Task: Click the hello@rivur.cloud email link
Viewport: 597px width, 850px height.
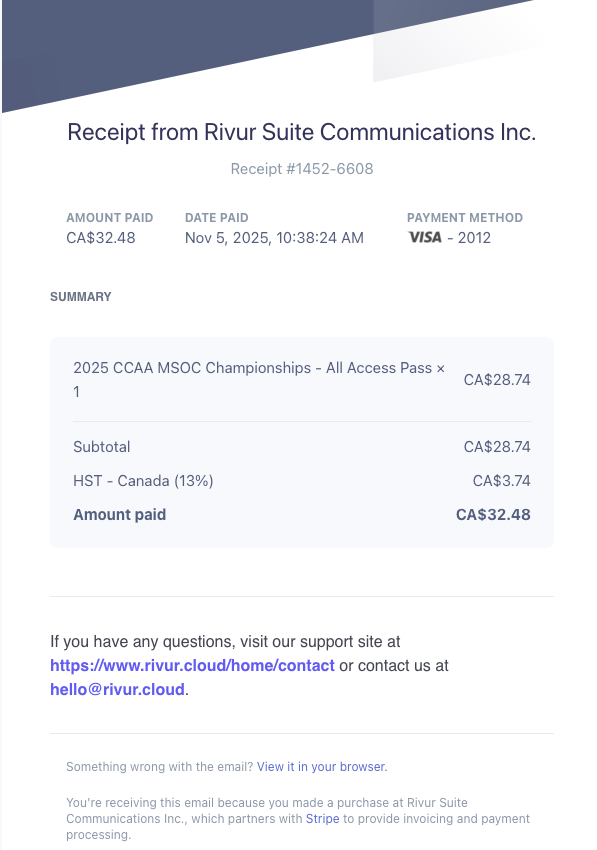Action: click(117, 690)
